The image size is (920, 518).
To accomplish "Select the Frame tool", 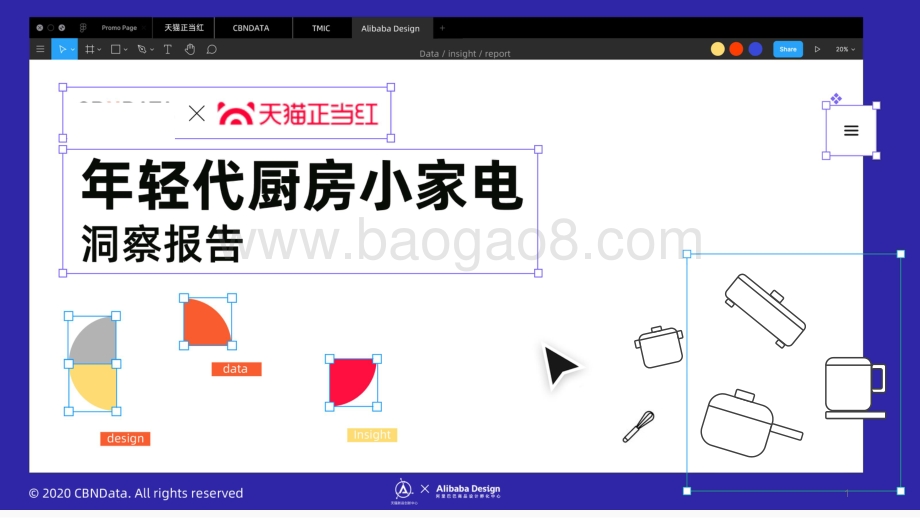I will pyautogui.click(x=89, y=49).
